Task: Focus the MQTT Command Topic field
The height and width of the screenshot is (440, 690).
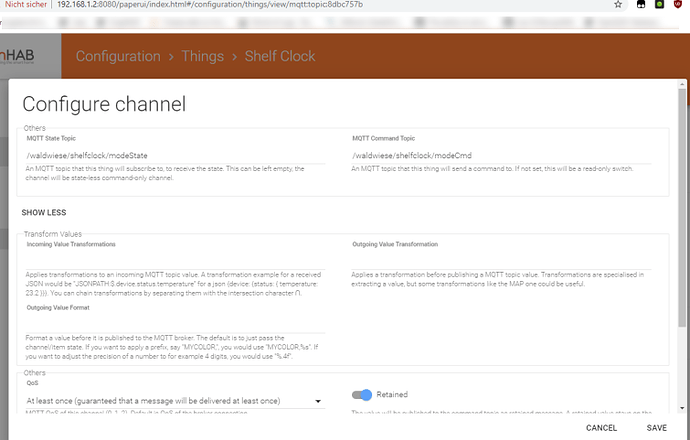Action: click(x=501, y=156)
